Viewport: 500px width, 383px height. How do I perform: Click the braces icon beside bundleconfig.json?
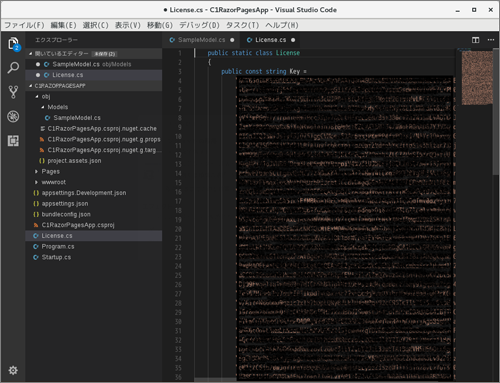tap(36, 214)
